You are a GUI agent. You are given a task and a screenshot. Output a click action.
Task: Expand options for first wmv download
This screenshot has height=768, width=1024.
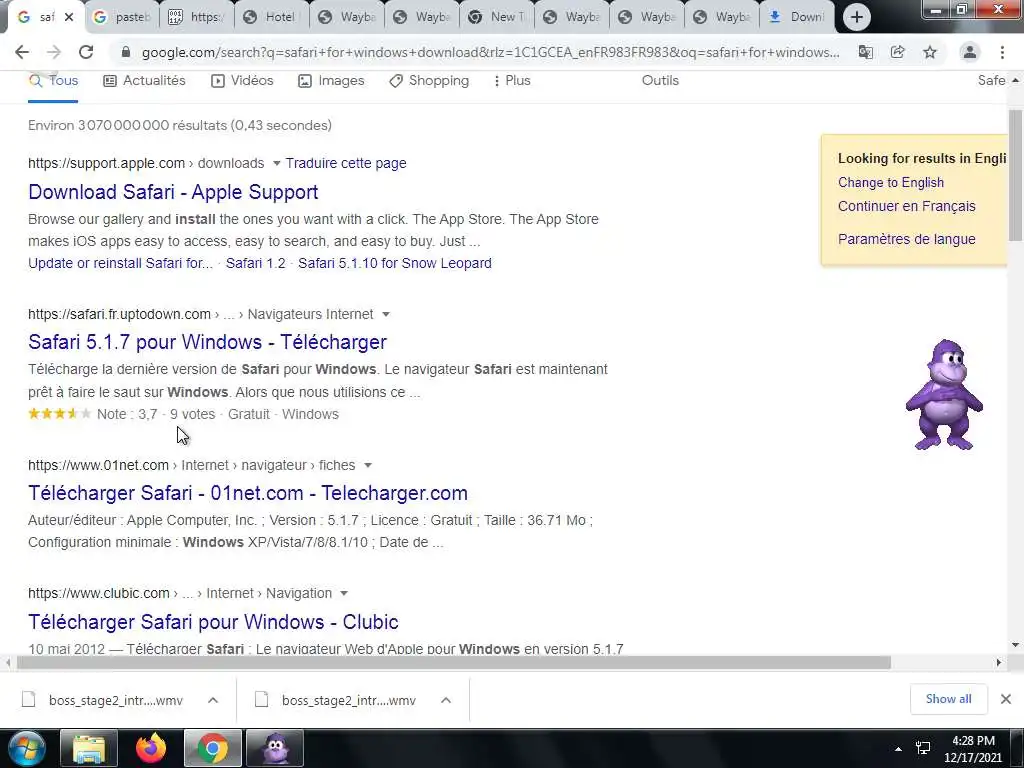click(213, 700)
